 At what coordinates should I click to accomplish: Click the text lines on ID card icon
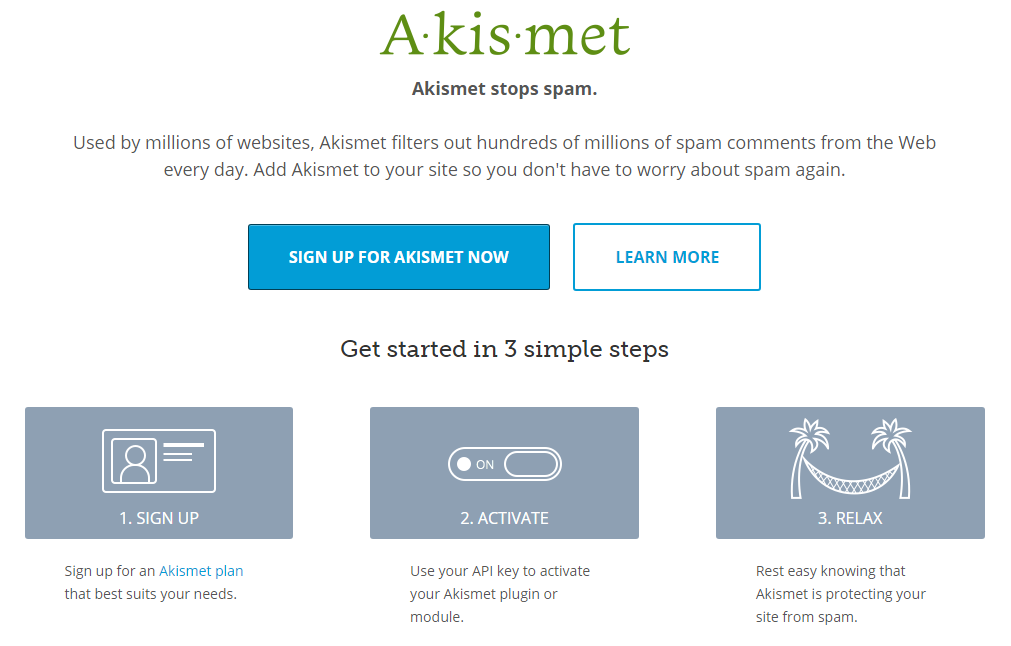coord(184,452)
